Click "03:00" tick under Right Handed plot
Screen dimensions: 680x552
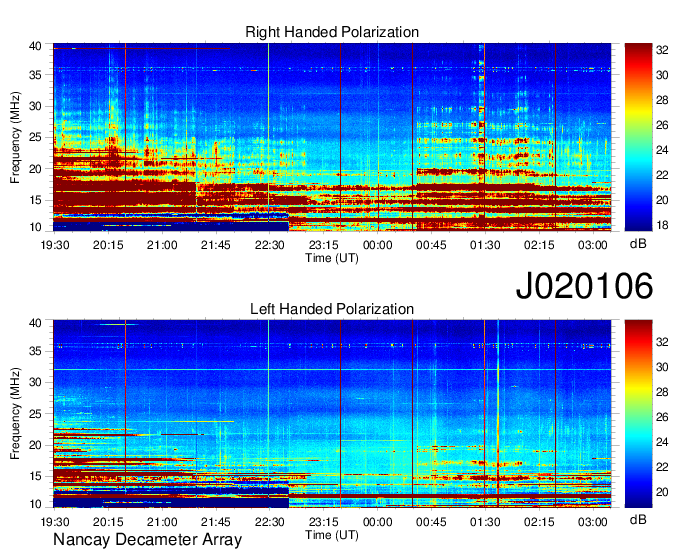pos(592,245)
